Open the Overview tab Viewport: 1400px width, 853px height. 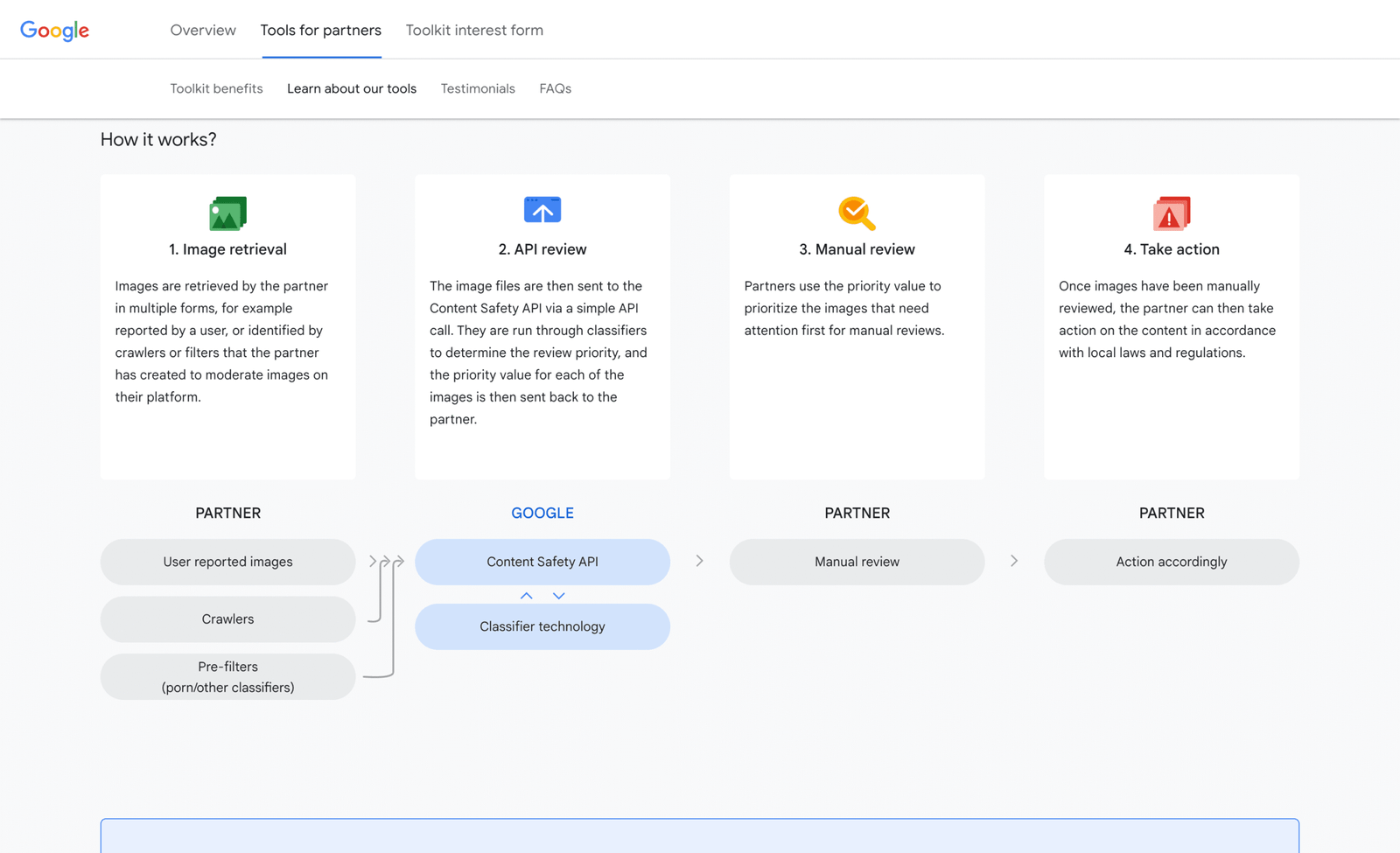203,31
